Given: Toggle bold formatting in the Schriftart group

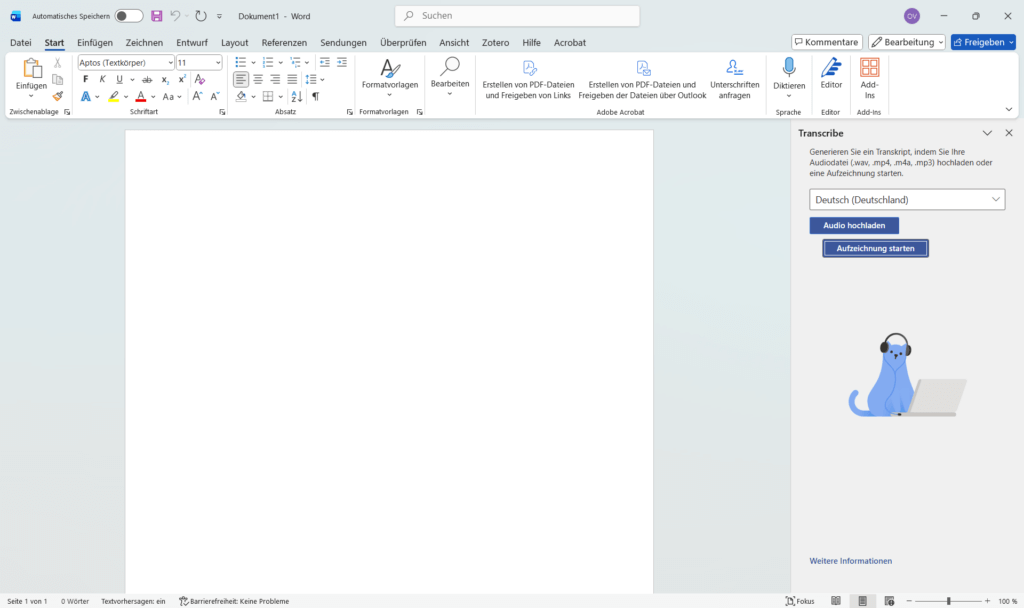Looking at the screenshot, I should [x=85, y=79].
